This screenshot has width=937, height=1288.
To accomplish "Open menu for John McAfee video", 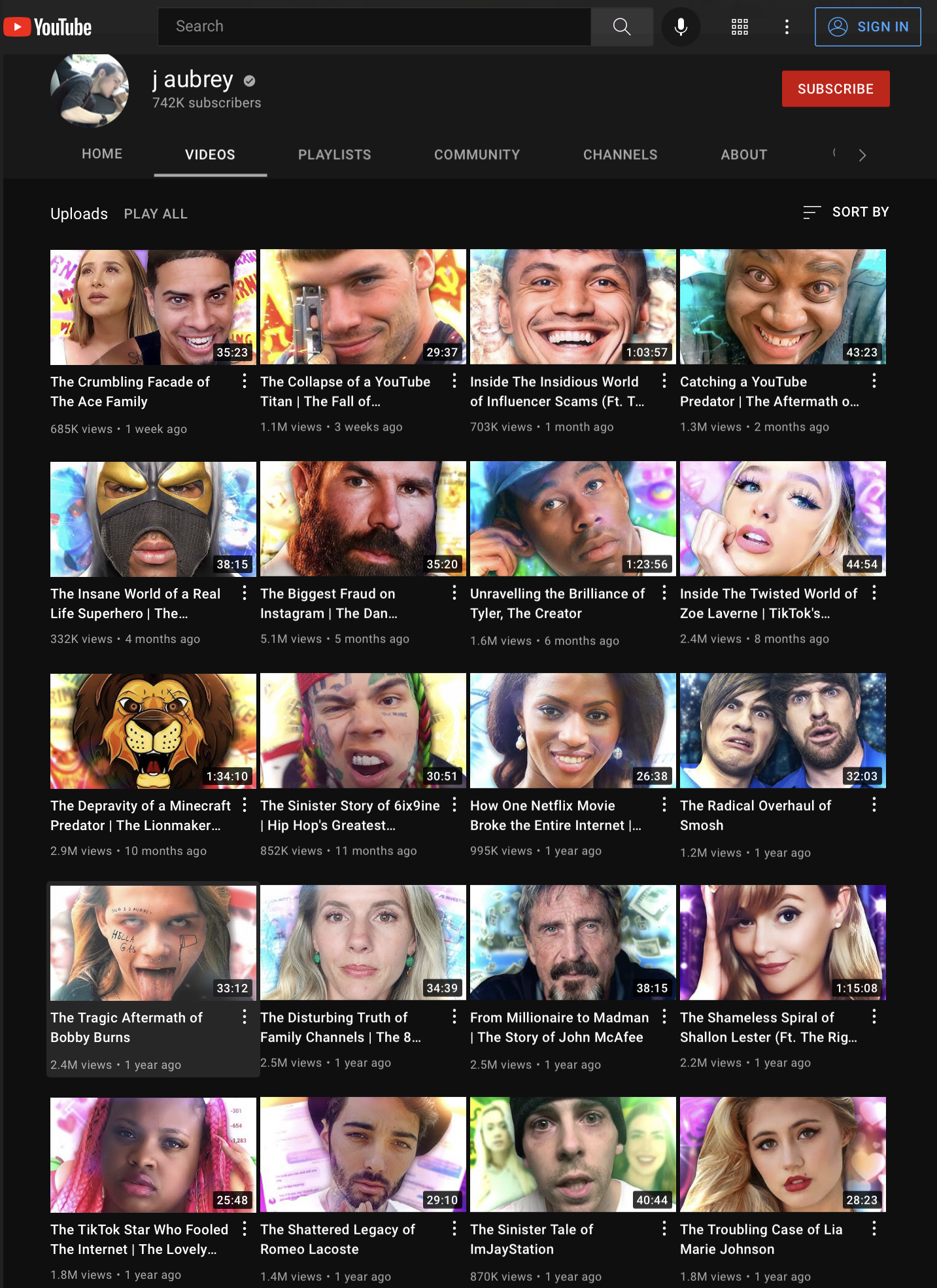I will coord(664,1017).
